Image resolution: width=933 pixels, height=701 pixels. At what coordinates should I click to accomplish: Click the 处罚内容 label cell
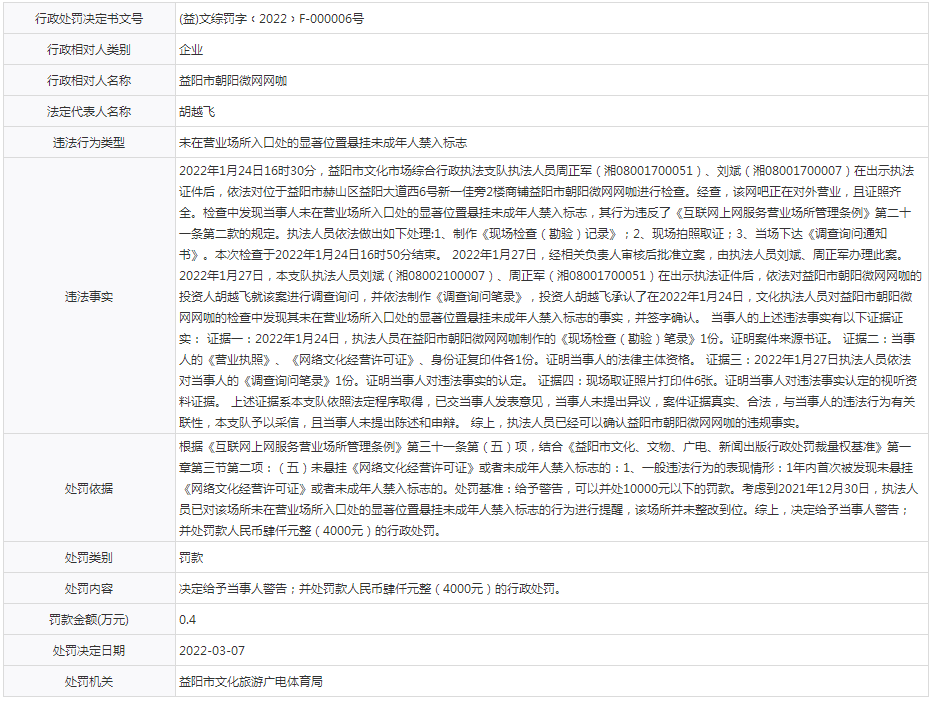coord(89,589)
